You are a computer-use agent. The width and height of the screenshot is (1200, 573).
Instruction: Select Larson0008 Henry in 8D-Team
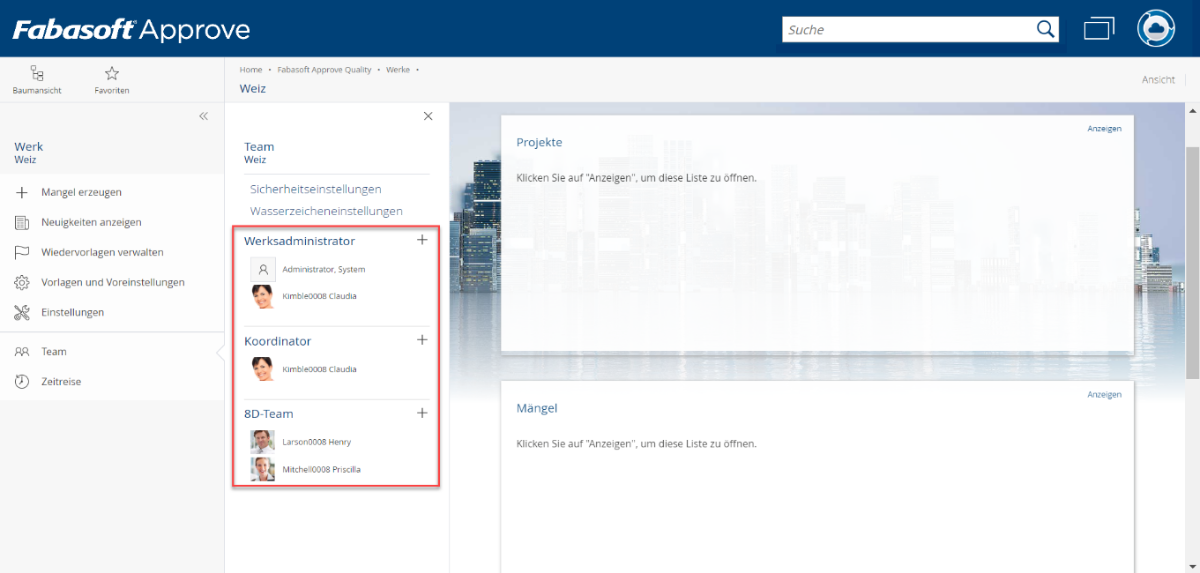pos(316,442)
